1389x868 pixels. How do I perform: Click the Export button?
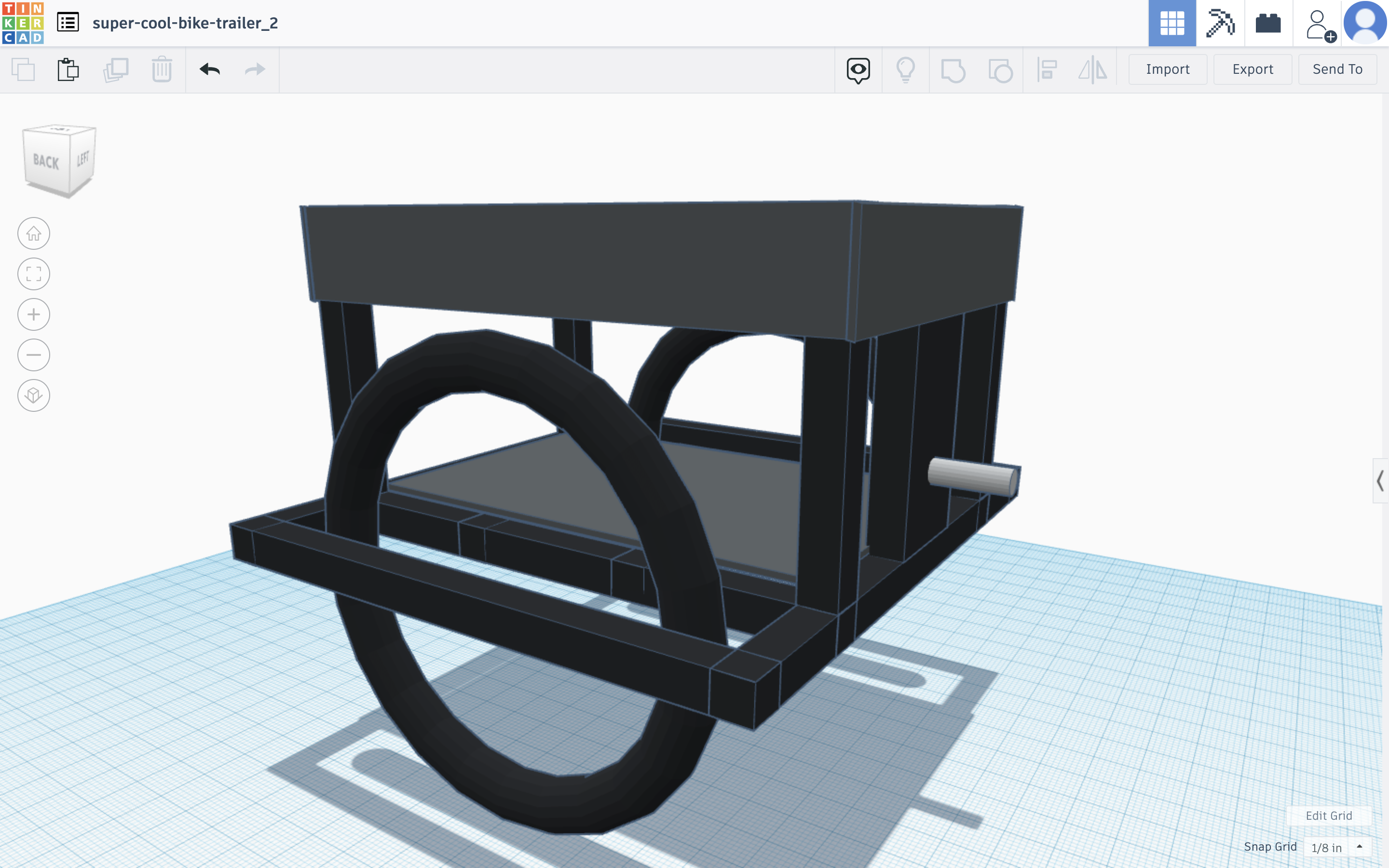[1252, 68]
